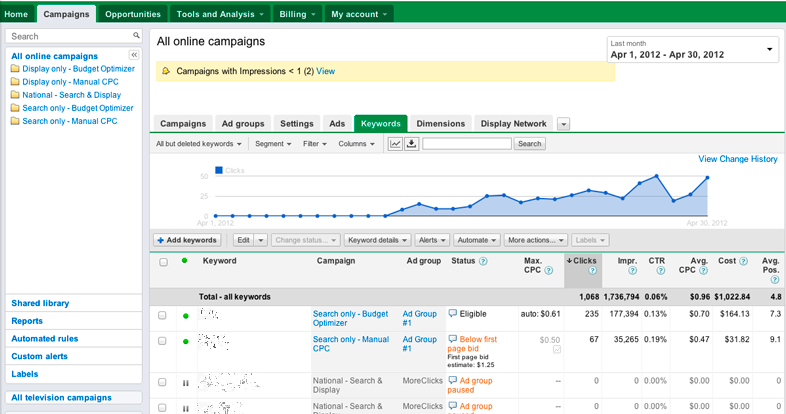
Task: Click help icon under Max. CPC header
Action: (549, 271)
